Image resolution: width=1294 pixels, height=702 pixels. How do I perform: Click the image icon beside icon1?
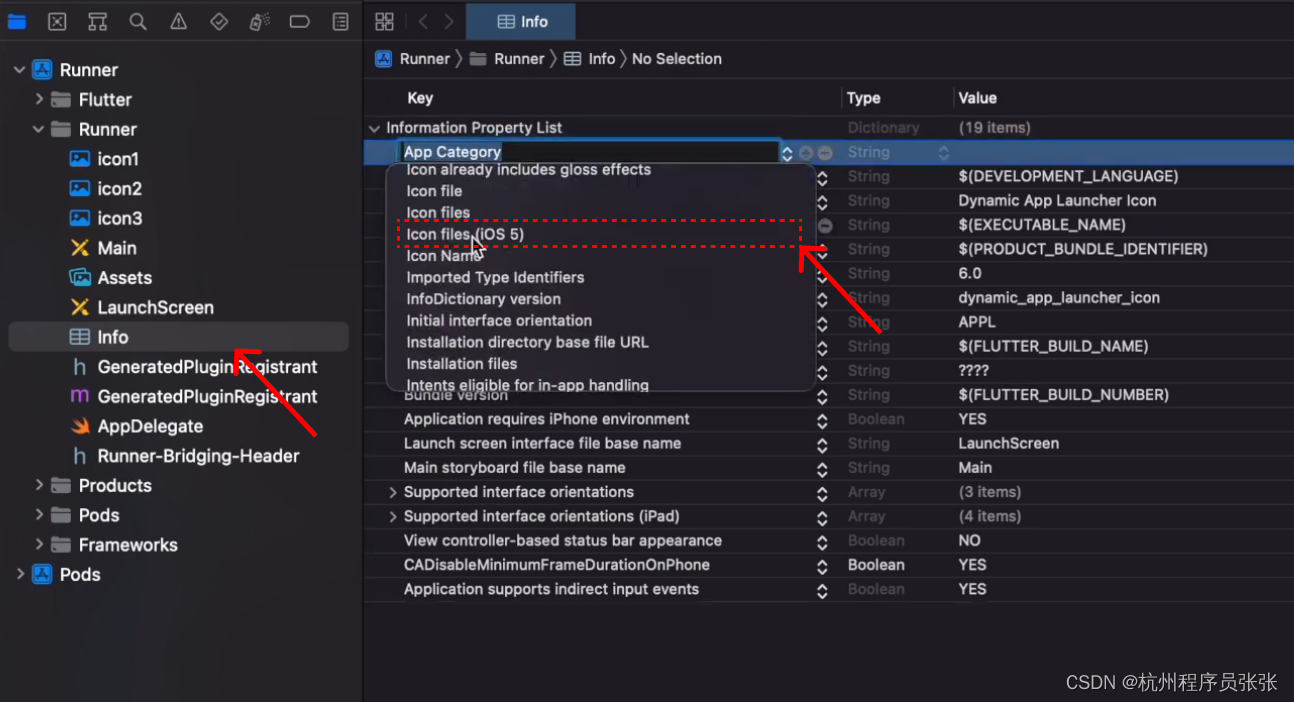pos(80,159)
